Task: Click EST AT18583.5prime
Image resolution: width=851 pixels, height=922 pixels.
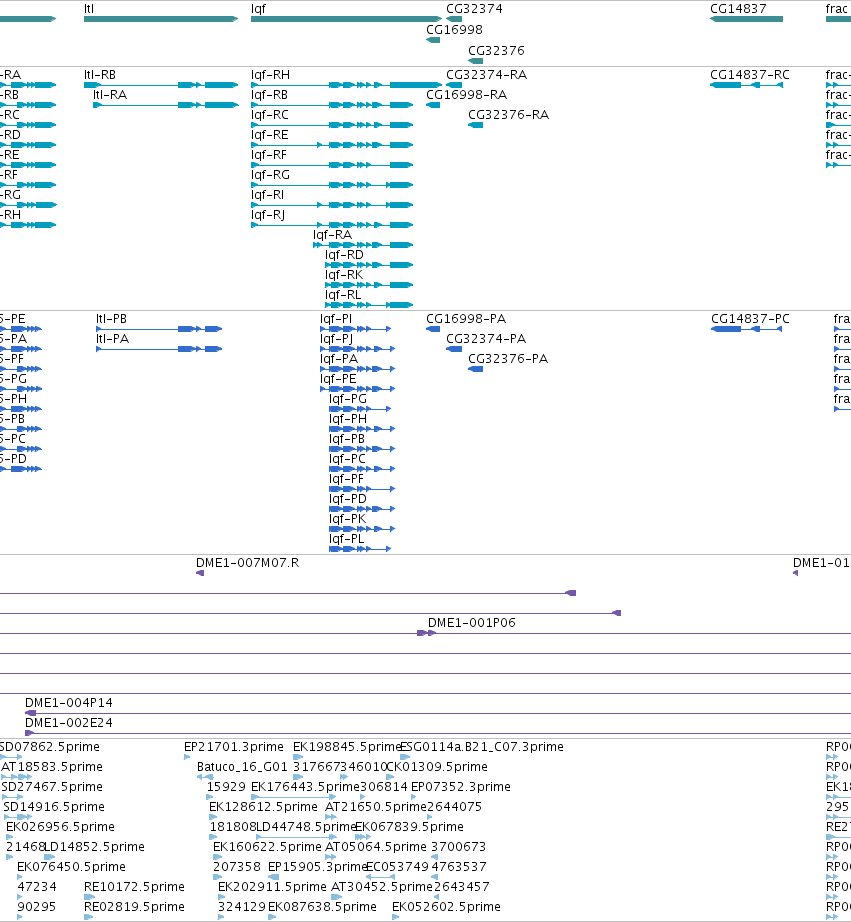Action: 16,777
